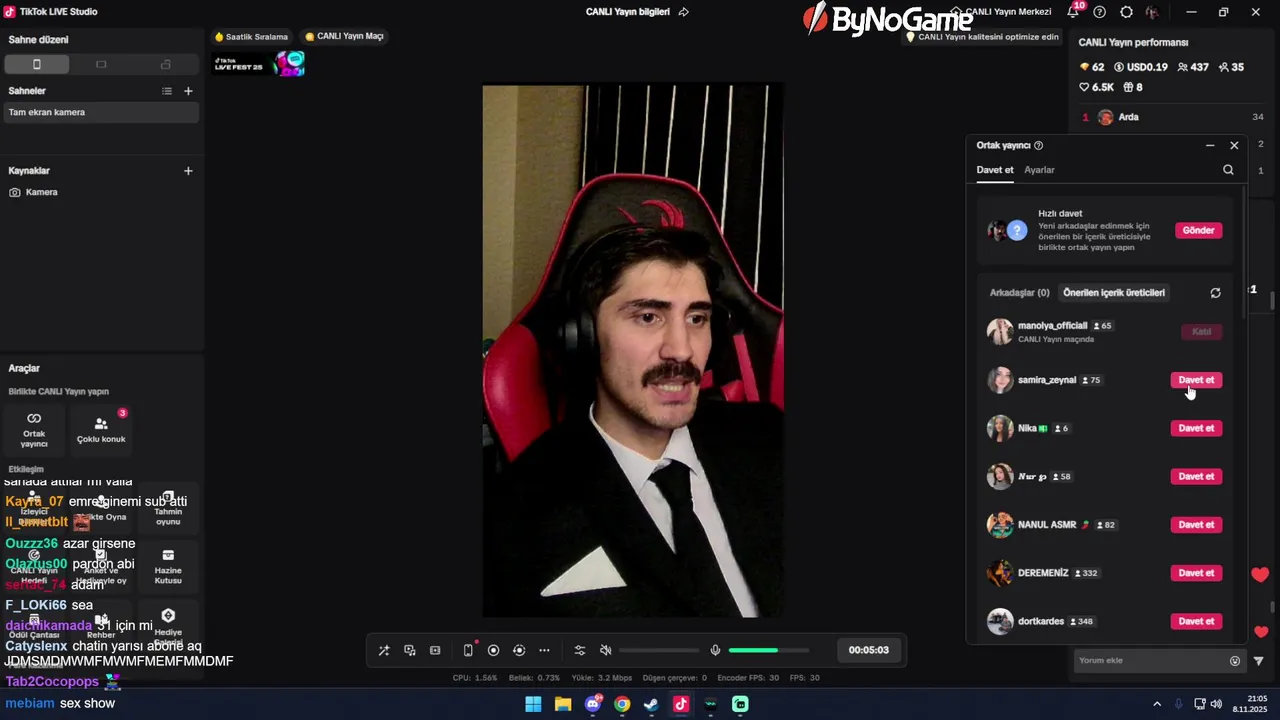This screenshot has height=720, width=1280.
Task: Open Google Chrome from the taskbar
Action: pos(622,704)
